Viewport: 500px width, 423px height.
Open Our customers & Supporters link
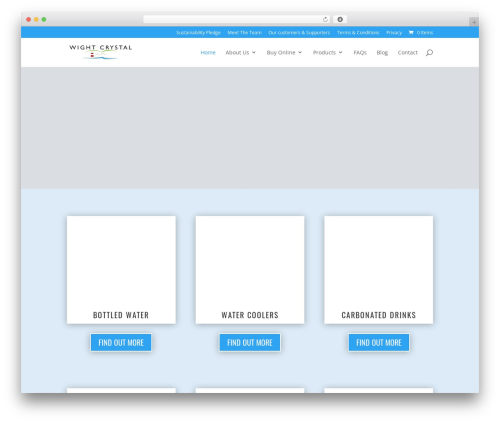(299, 32)
